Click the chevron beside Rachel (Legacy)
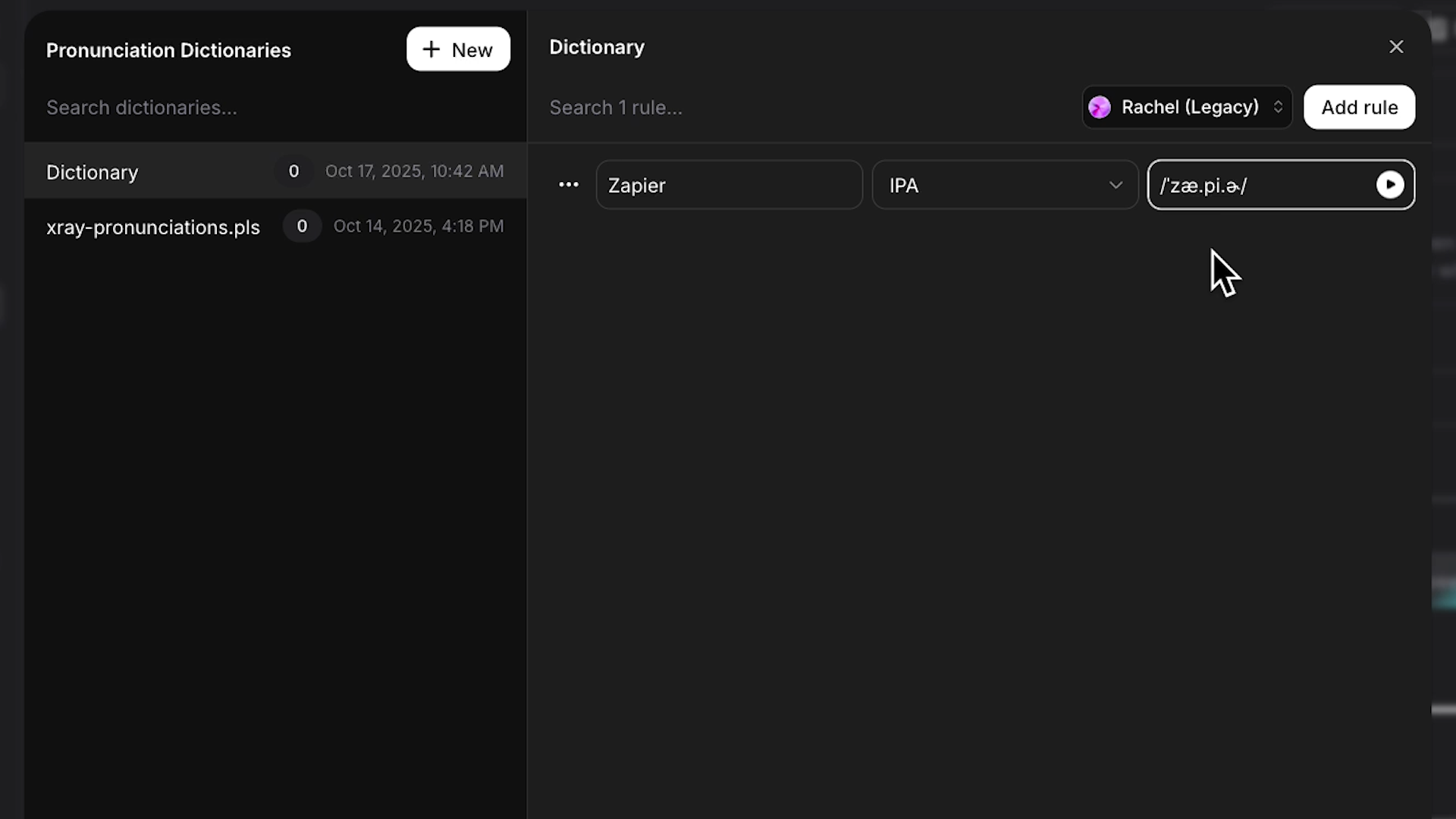 [x=1279, y=107]
